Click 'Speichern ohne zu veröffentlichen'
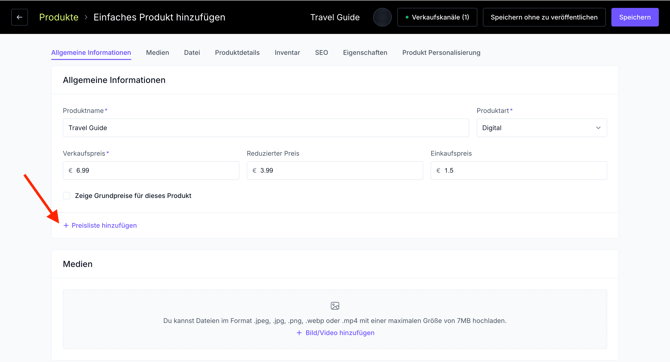Viewport: 670px width, 362px height. pyautogui.click(x=544, y=18)
